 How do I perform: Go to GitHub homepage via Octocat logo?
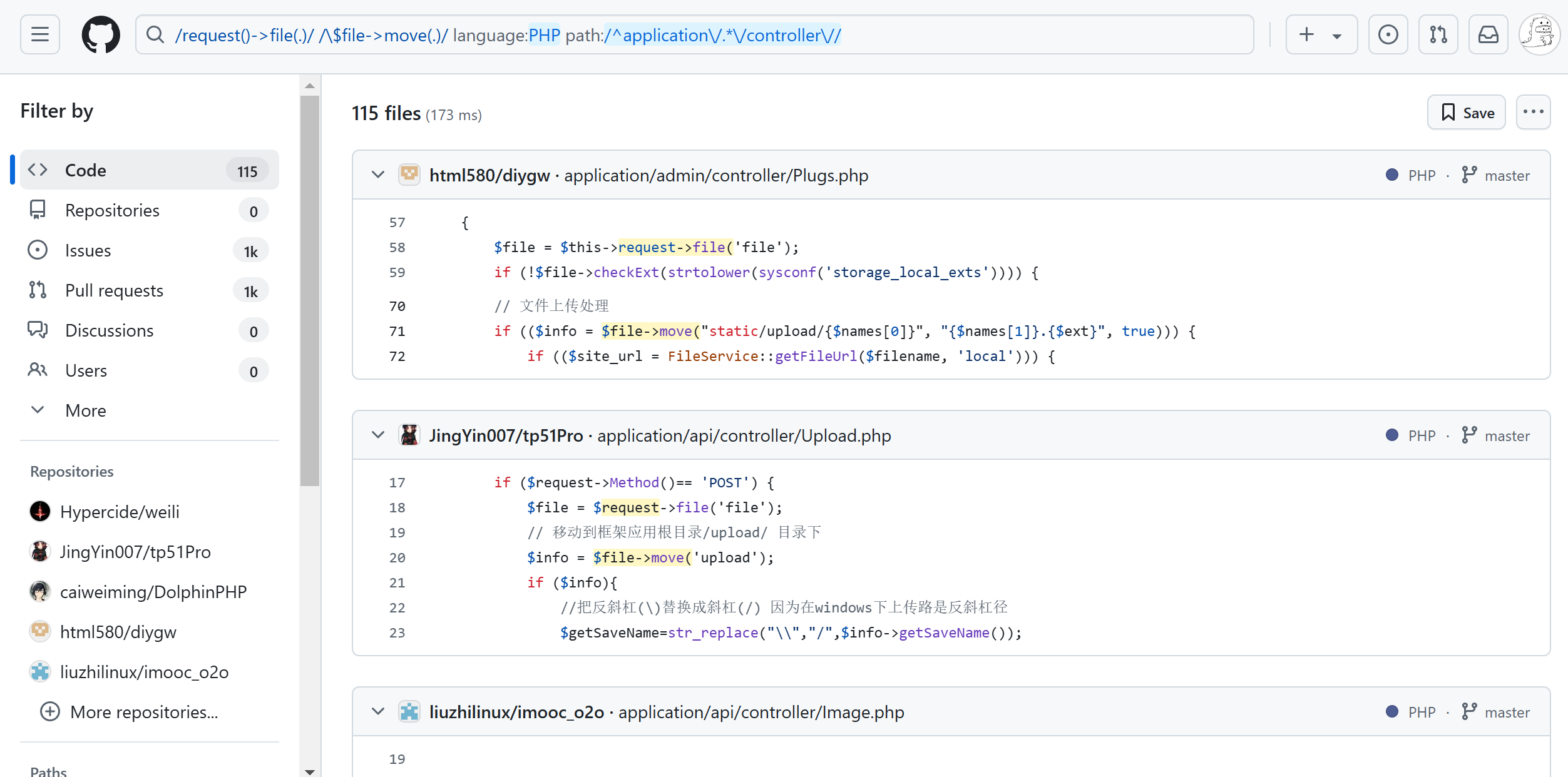pyautogui.click(x=101, y=34)
